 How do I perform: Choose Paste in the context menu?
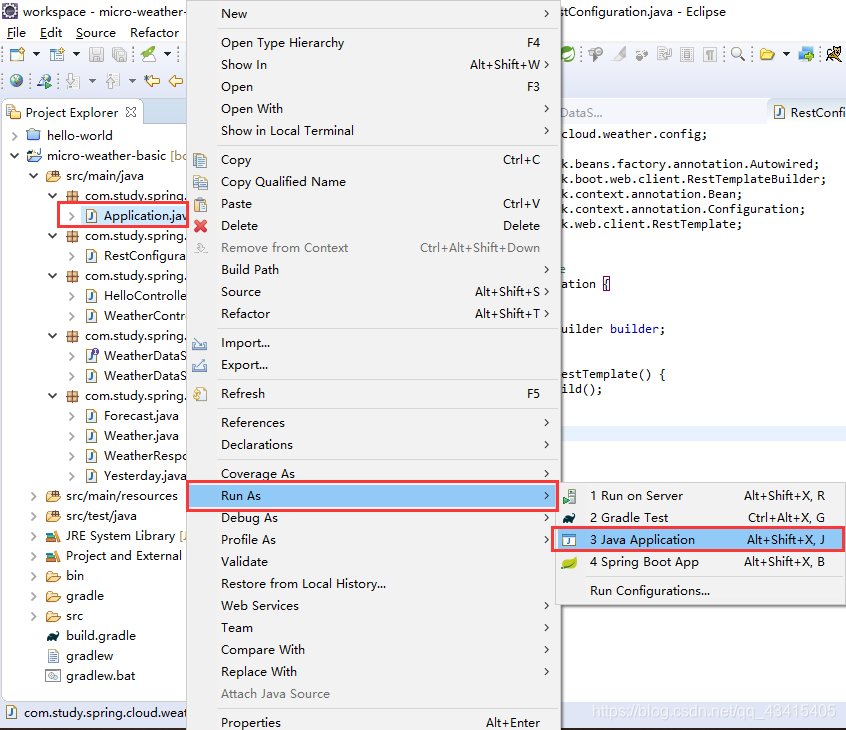point(373,204)
